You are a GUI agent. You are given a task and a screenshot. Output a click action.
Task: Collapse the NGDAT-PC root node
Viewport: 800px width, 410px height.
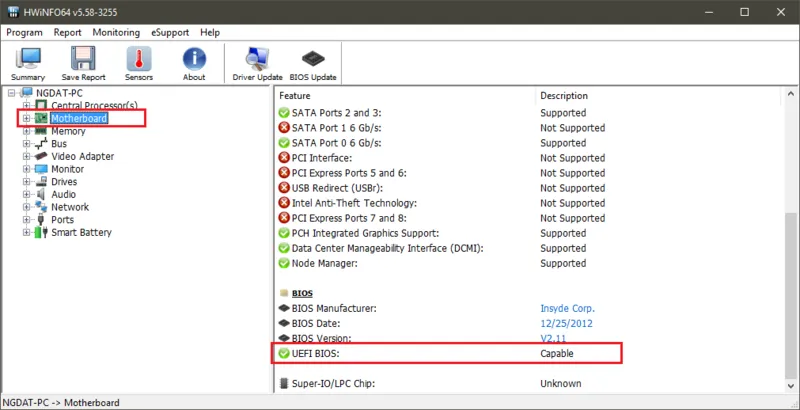12,93
